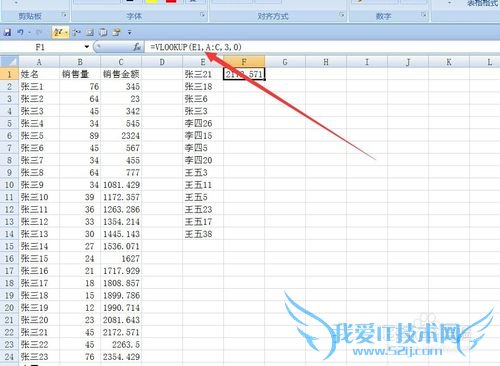Image resolution: width=500 pixels, height=366 pixels.
Task: Select column K header
Action: click(x=449, y=62)
